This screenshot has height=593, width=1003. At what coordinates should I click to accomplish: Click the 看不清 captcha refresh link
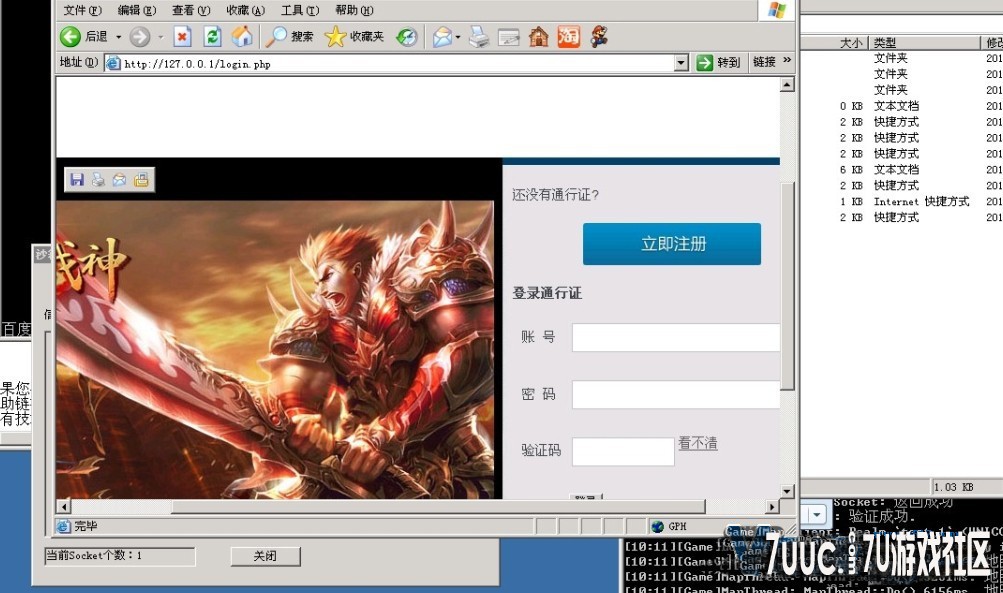[698, 443]
